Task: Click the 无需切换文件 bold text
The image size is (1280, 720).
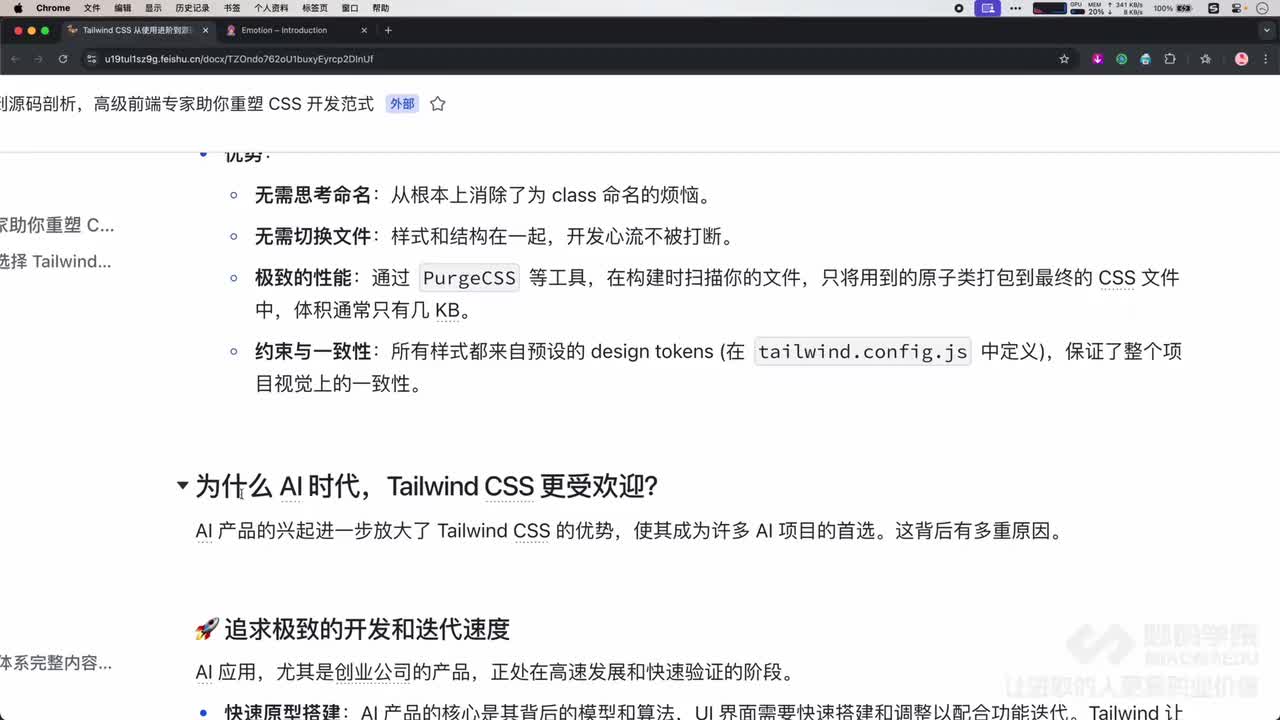Action: tap(313, 237)
